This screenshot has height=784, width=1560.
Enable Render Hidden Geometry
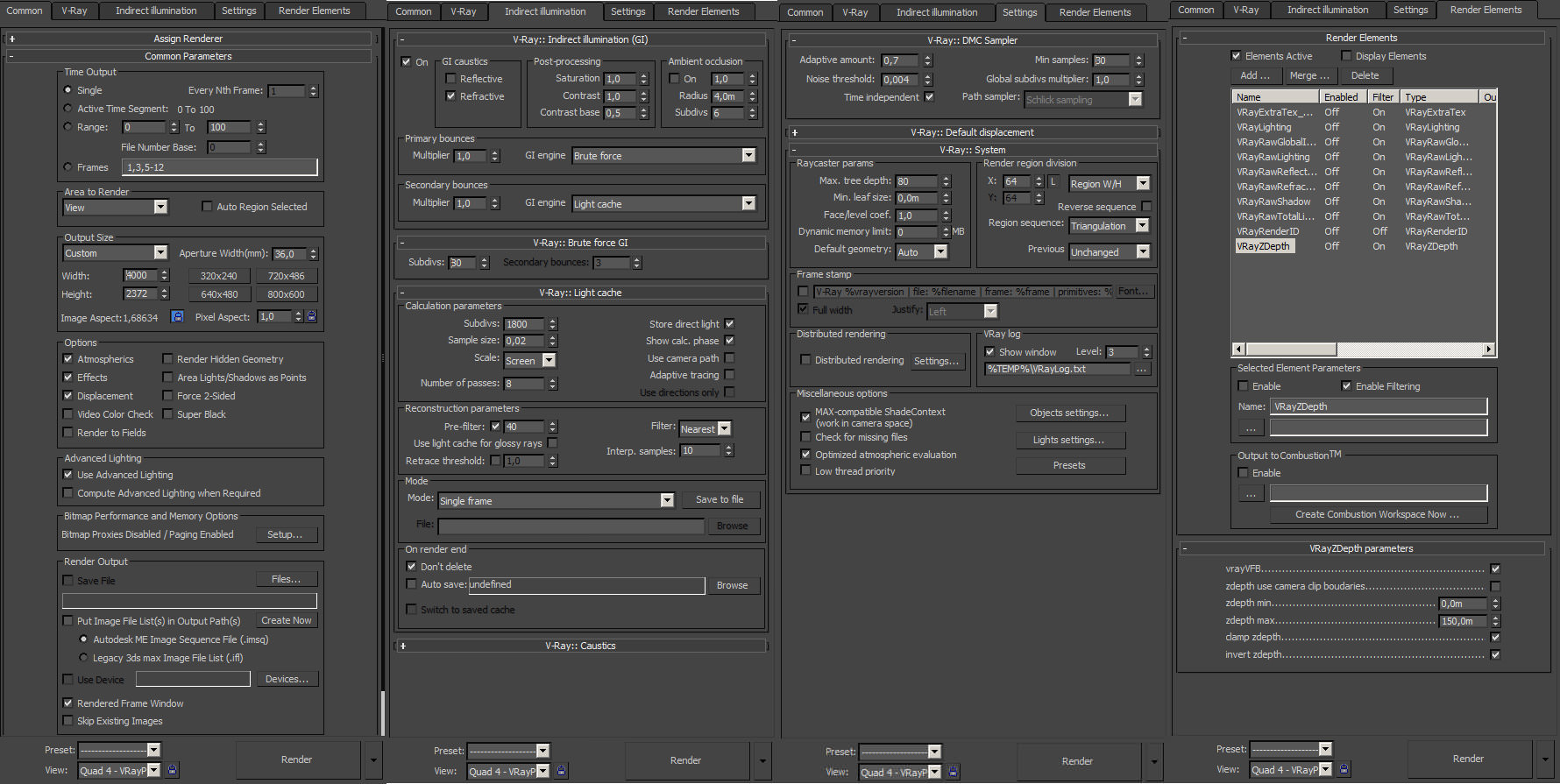[x=167, y=359]
